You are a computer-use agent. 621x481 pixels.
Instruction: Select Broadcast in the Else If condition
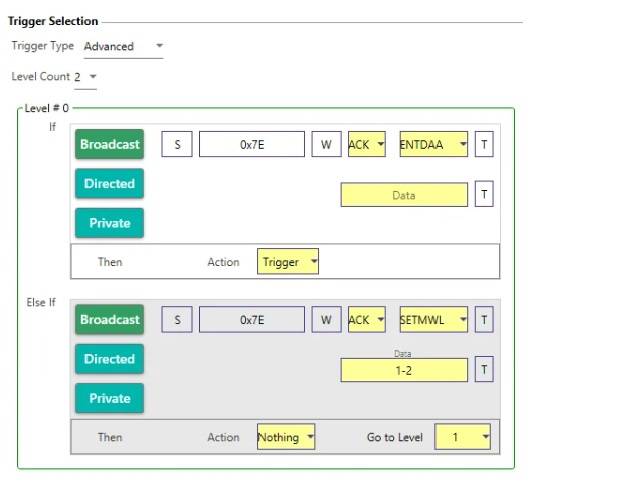point(109,320)
